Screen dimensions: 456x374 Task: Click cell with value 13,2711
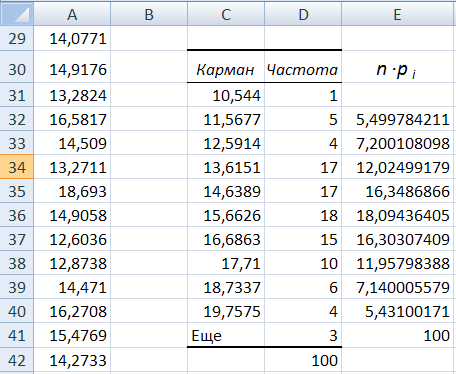pos(72,167)
